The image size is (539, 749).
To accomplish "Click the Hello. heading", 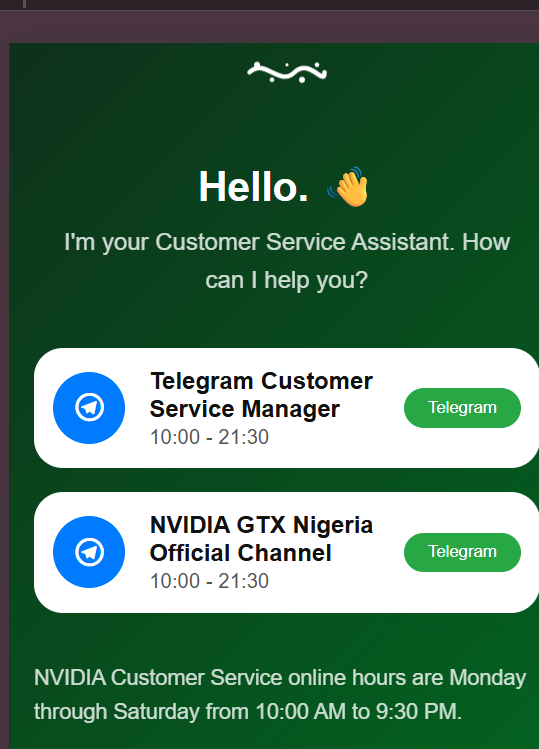I will [x=254, y=187].
